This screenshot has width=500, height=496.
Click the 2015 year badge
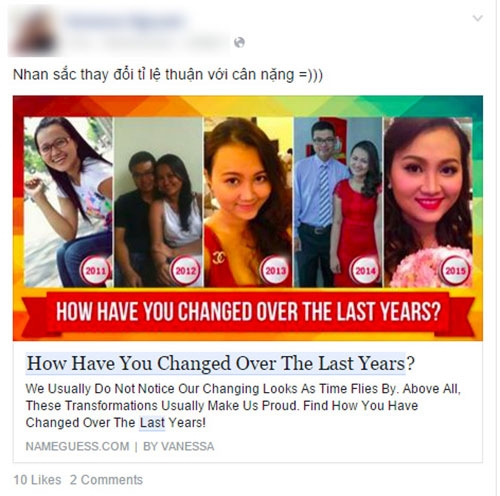pos(455,270)
